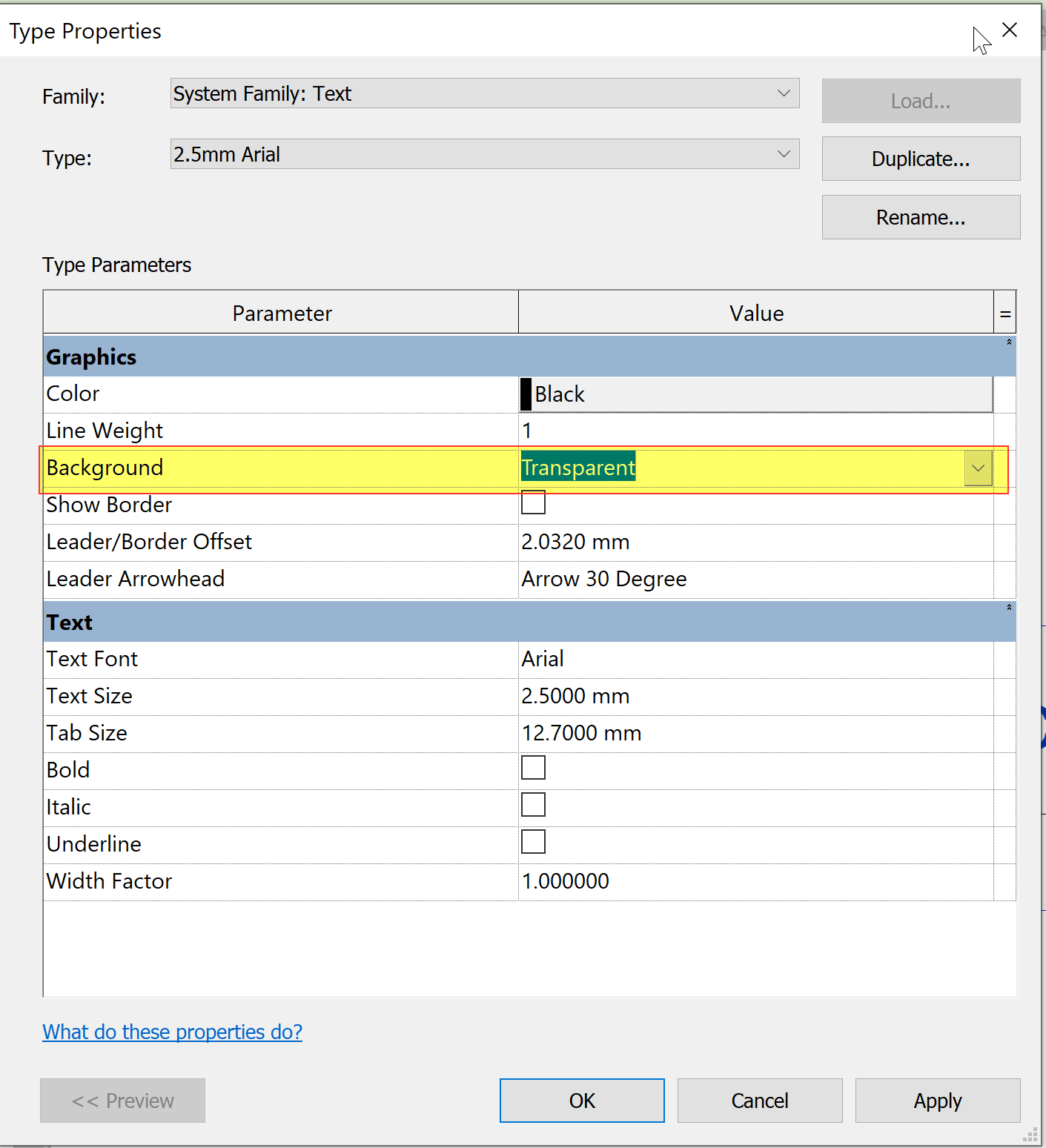
Task: Collapse the Text parameter group
Action: point(1009,608)
